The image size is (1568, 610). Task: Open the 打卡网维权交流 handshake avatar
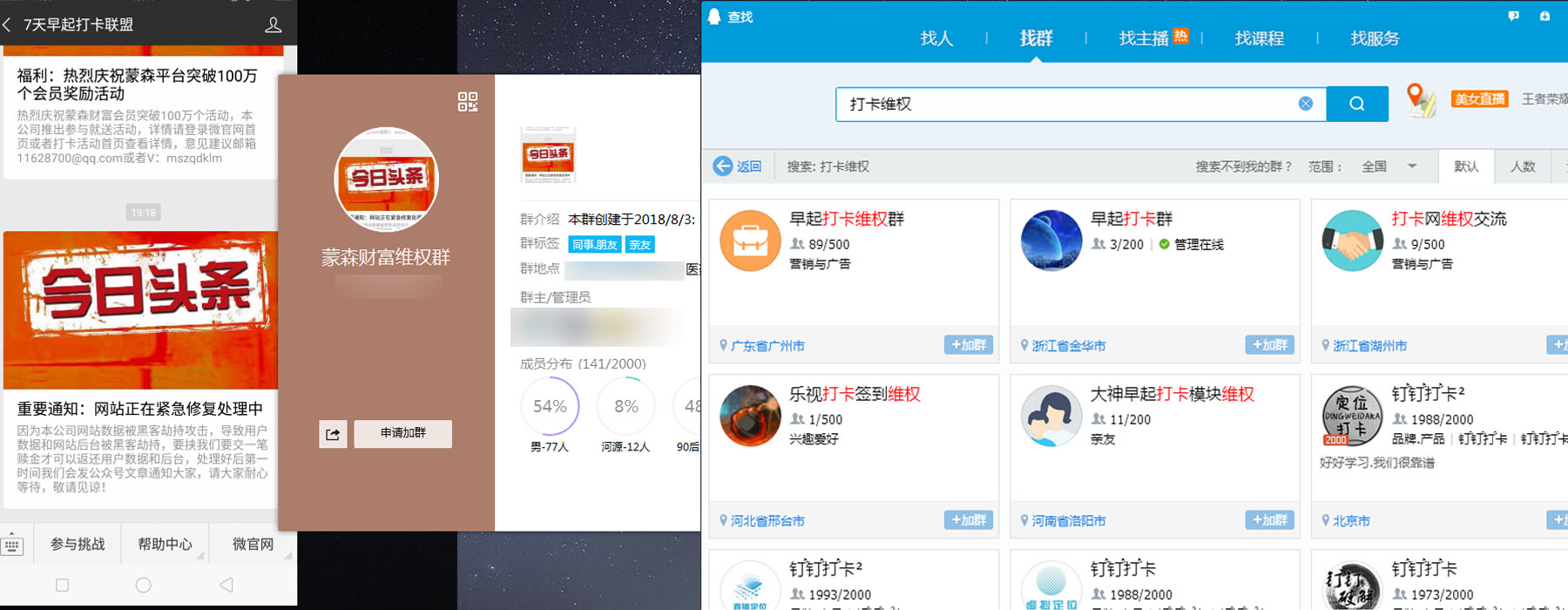(1353, 241)
